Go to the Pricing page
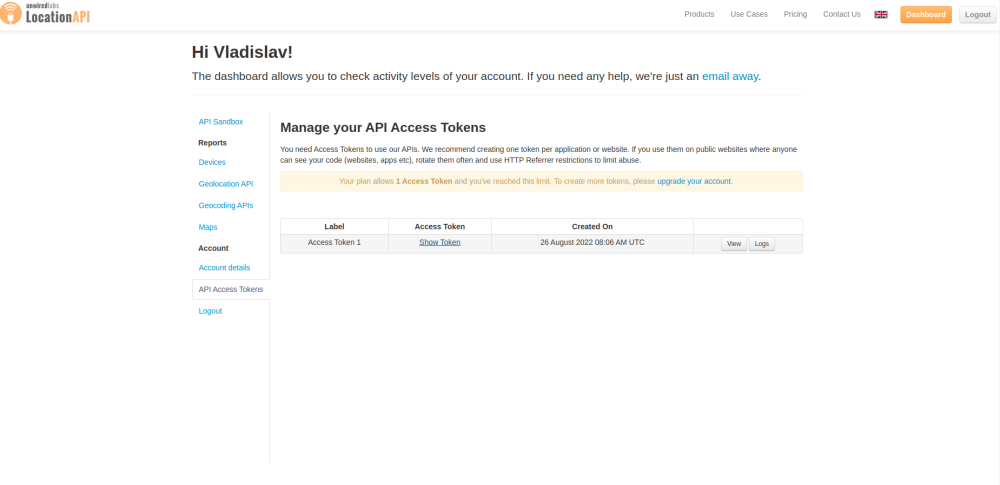1000x485 pixels. 795,15
